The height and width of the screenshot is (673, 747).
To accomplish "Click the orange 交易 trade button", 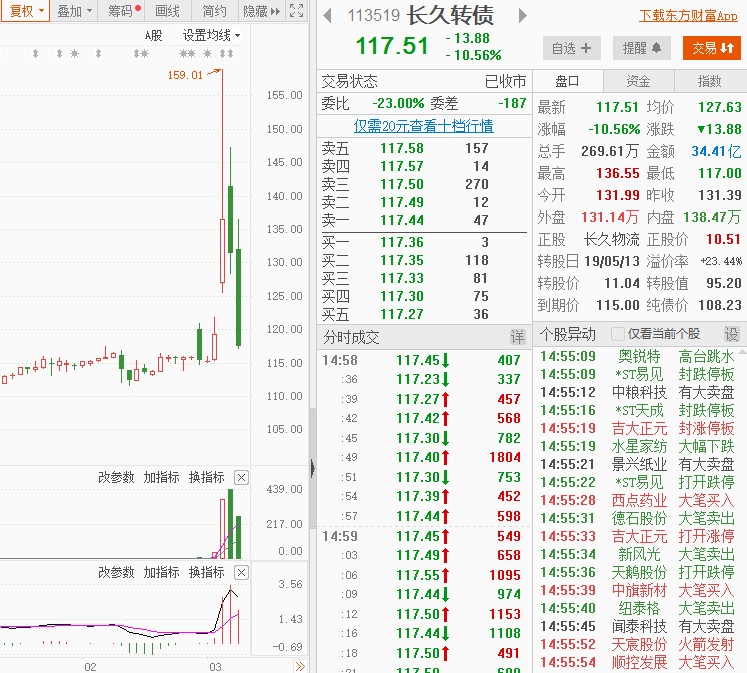I will [712, 48].
